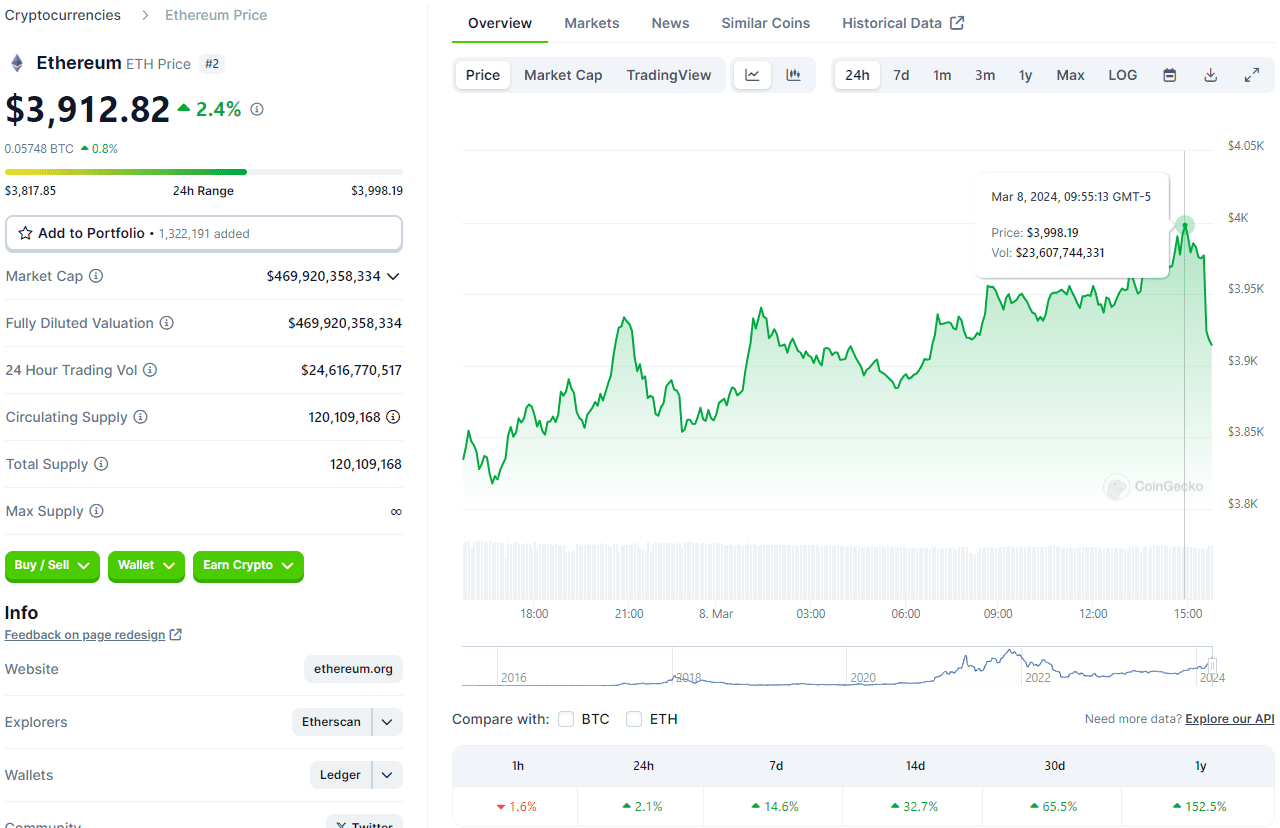Select the 1y time range
Image resolution: width=1280 pixels, height=828 pixels.
click(1026, 75)
